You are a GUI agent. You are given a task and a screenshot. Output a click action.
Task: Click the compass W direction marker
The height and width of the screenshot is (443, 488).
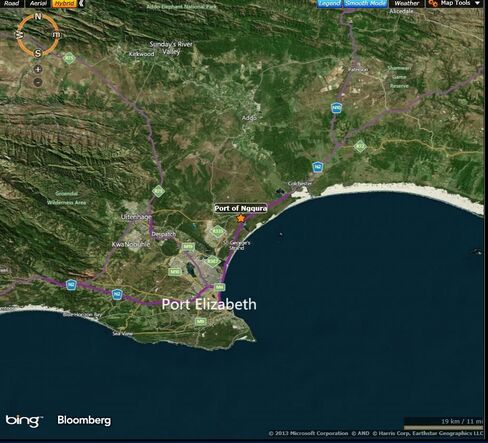pyautogui.click(x=20, y=34)
